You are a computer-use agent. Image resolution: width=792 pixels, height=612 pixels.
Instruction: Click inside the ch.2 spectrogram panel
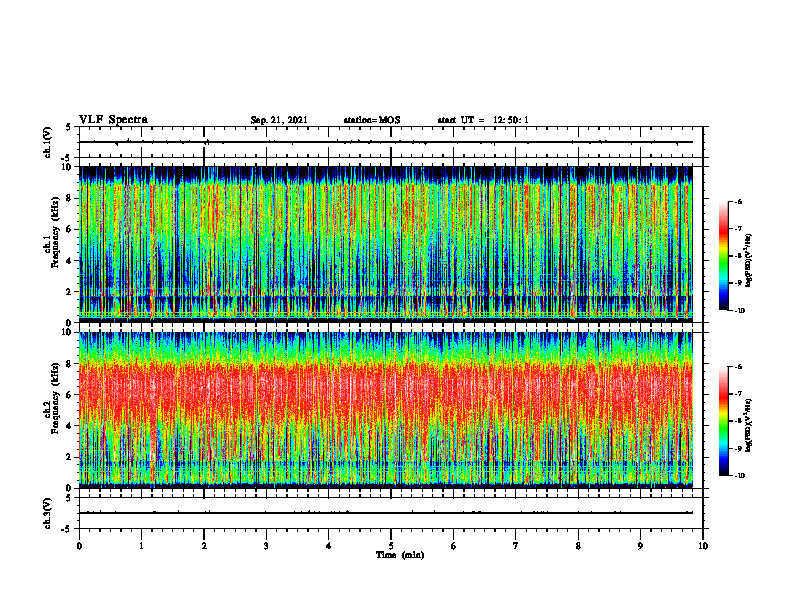386,410
